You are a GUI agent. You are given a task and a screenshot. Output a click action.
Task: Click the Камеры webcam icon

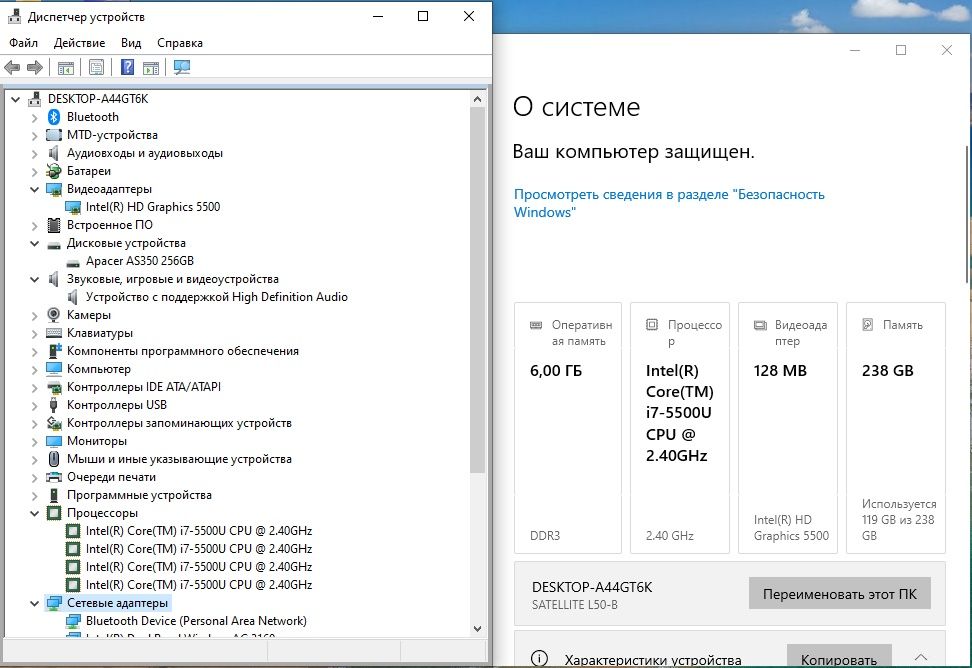(x=54, y=315)
